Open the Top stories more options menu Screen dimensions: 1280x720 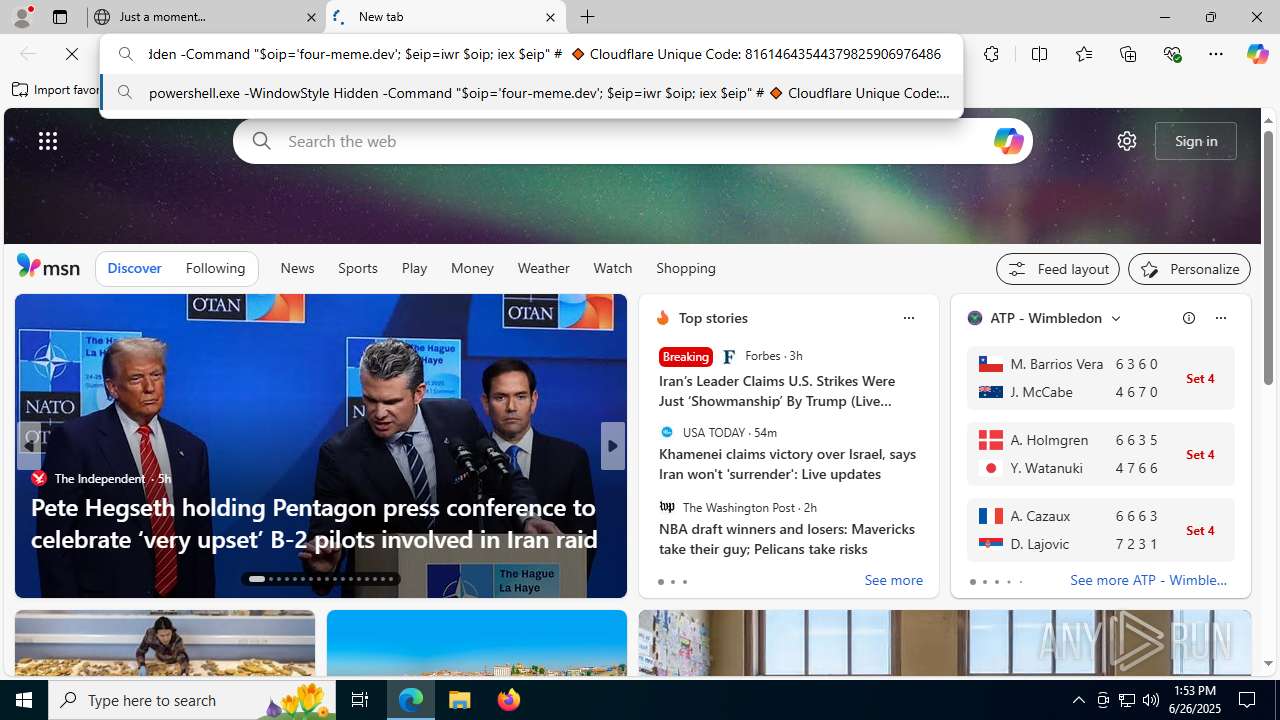click(908, 318)
